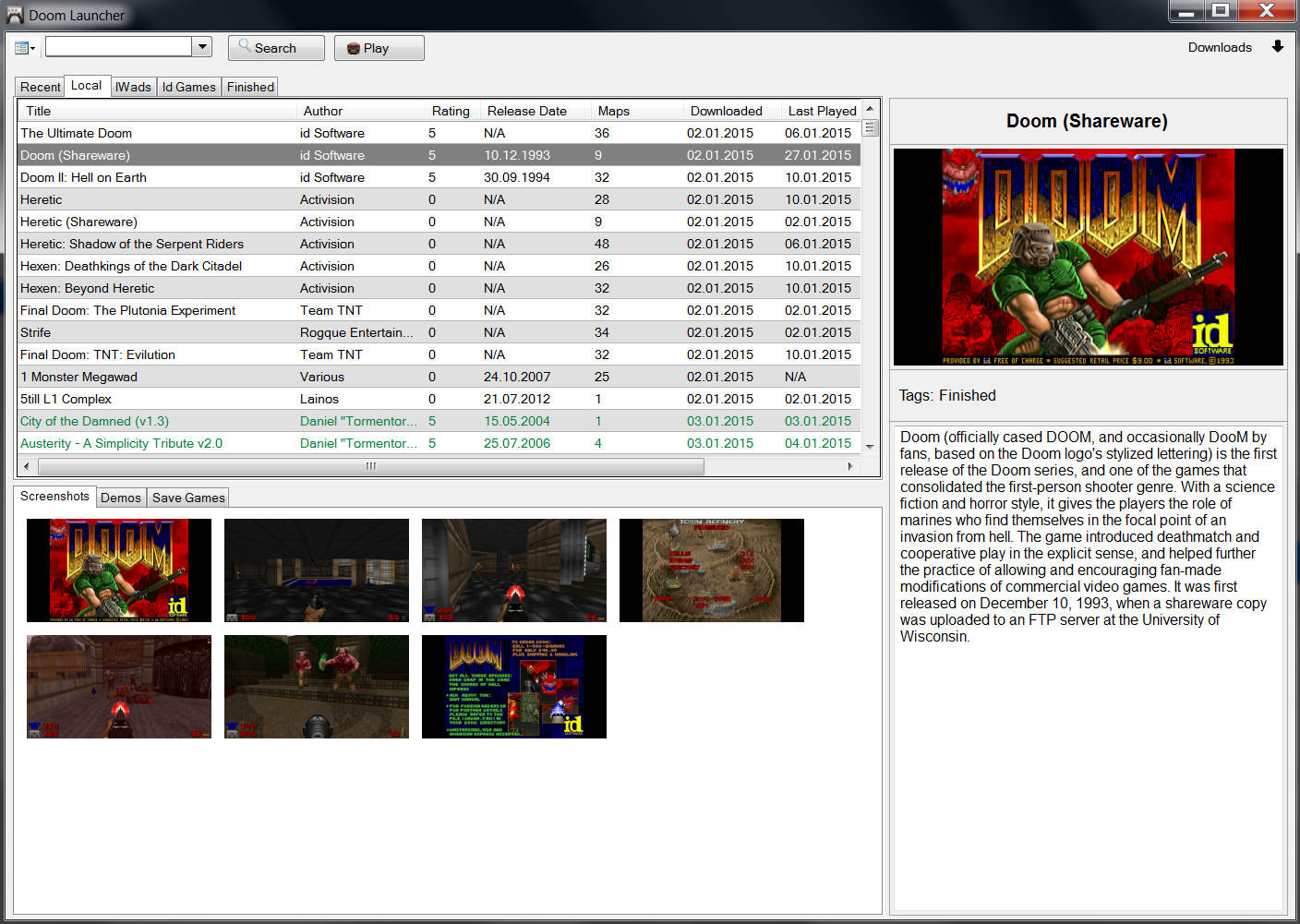The height and width of the screenshot is (924, 1300).
Task: Switch to the Id Games tab
Action: coord(188,87)
